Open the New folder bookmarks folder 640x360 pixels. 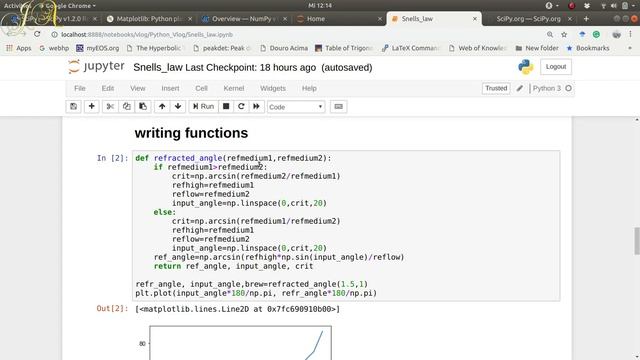(537, 48)
